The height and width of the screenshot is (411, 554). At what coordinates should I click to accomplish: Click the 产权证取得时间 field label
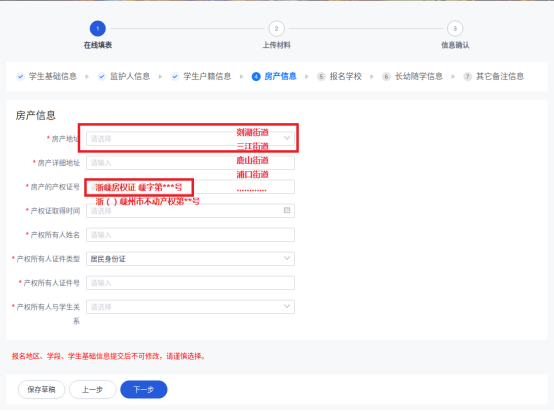point(55,211)
